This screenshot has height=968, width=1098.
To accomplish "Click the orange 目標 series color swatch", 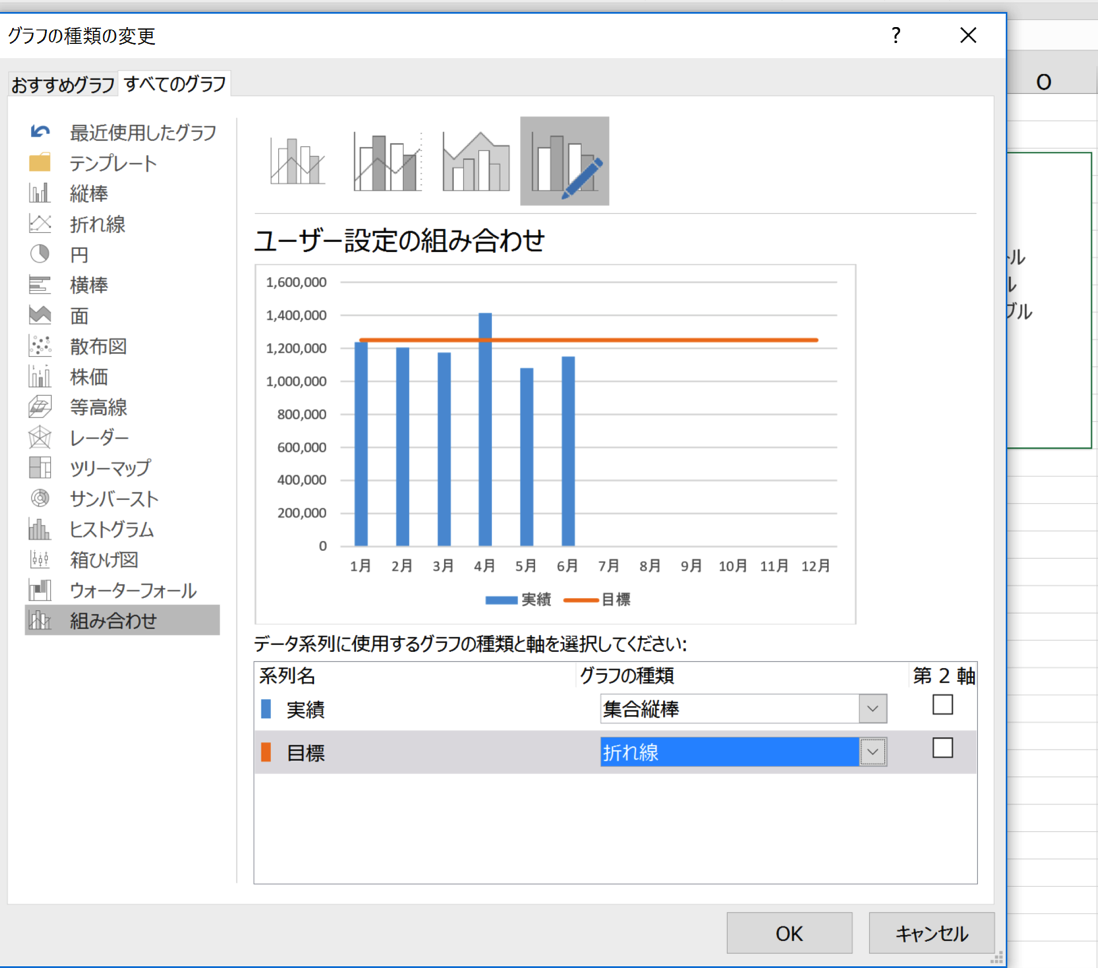I will click(266, 752).
